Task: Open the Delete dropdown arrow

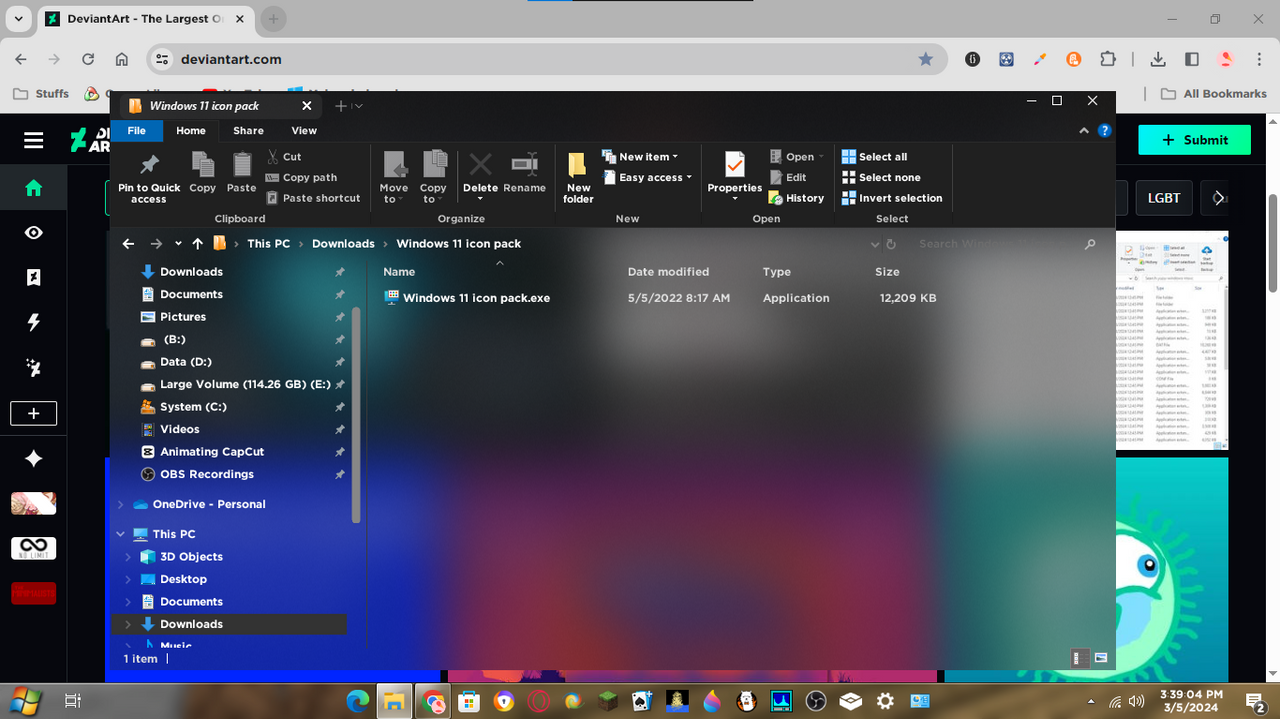Action: point(480,199)
